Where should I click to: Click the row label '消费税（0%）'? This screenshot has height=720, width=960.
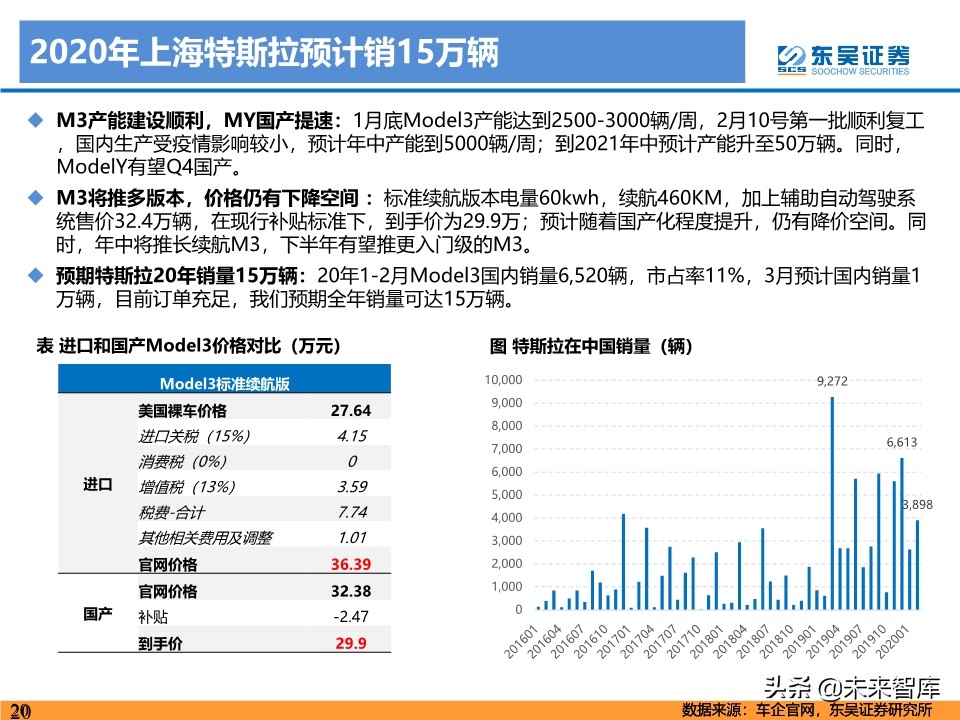(182, 461)
